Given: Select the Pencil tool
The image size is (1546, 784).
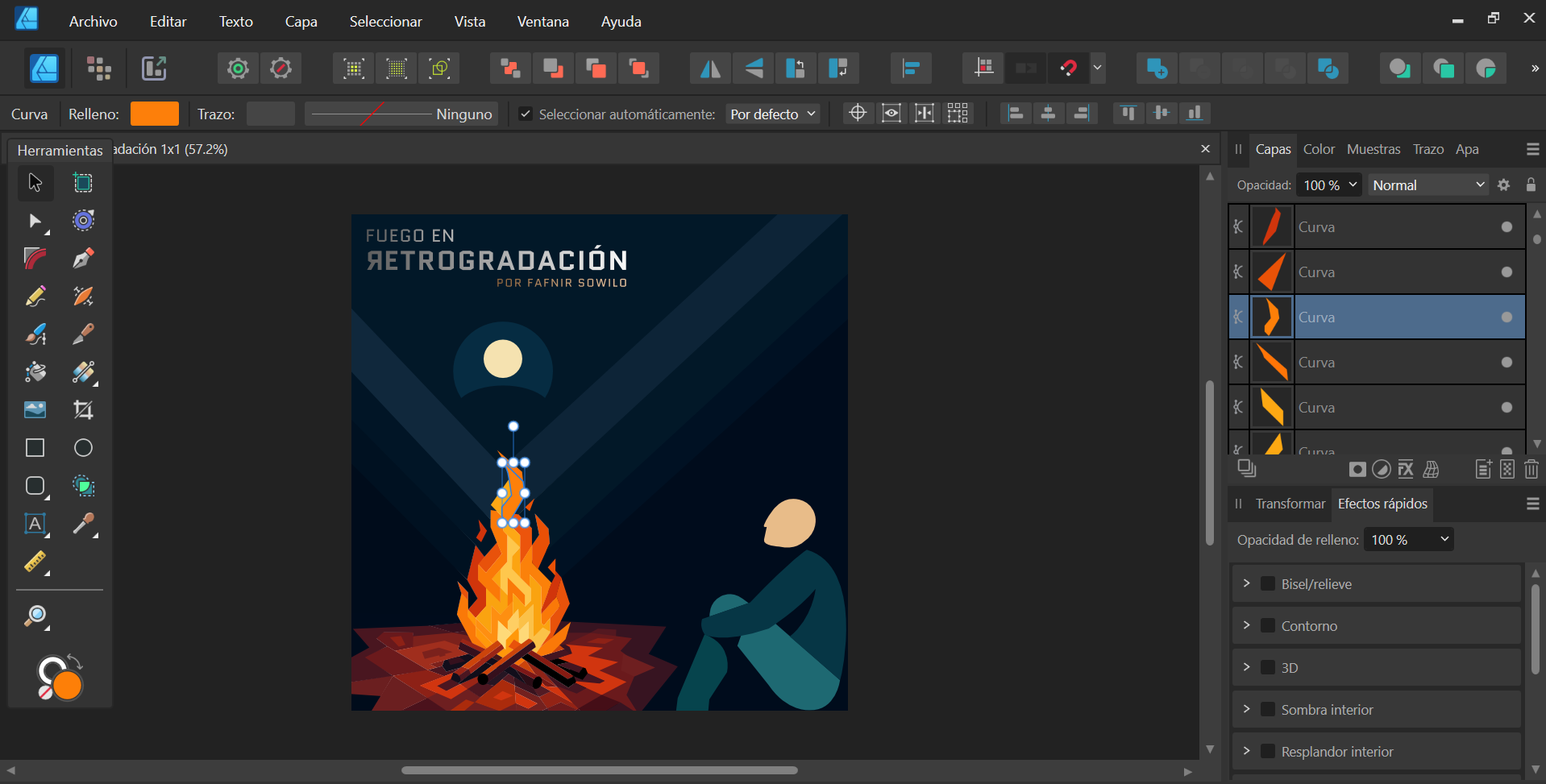Looking at the screenshot, I should (x=35, y=297).
